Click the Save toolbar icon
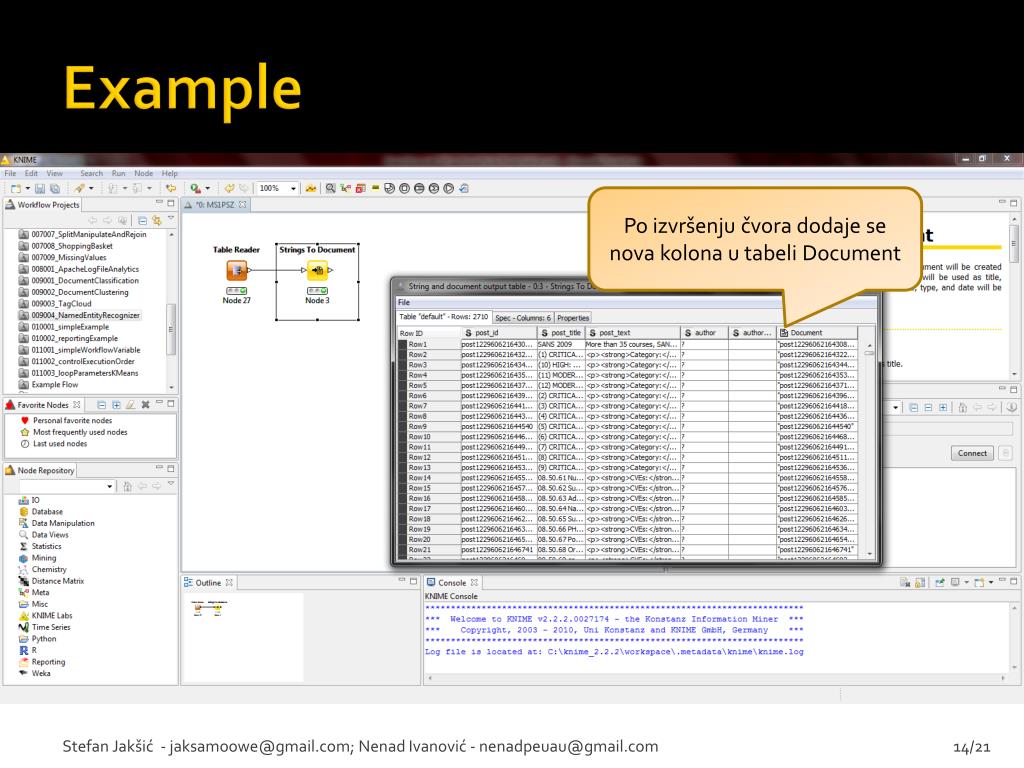 click(40, 189)
